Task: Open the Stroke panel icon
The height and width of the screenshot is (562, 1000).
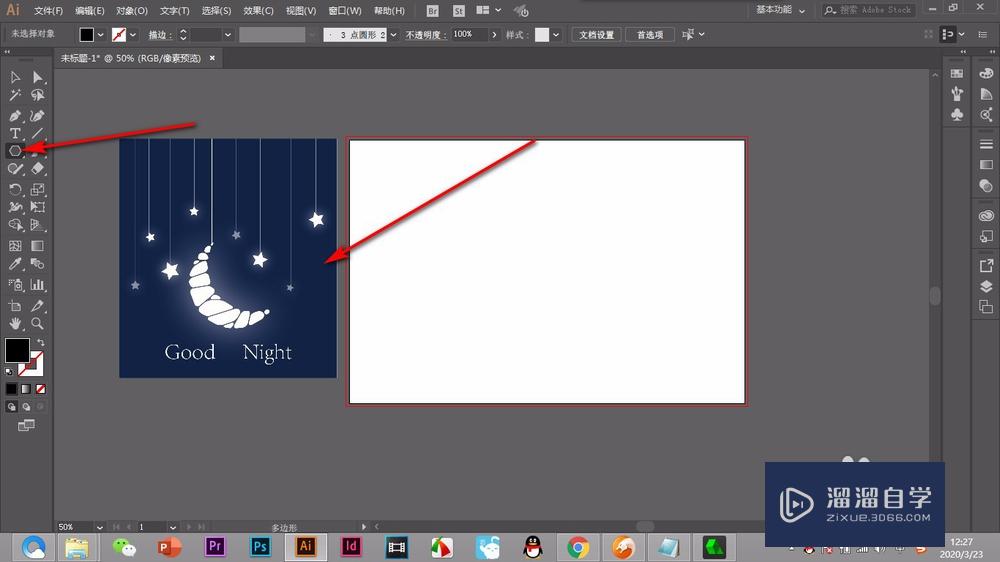Action: pos(986,144)
